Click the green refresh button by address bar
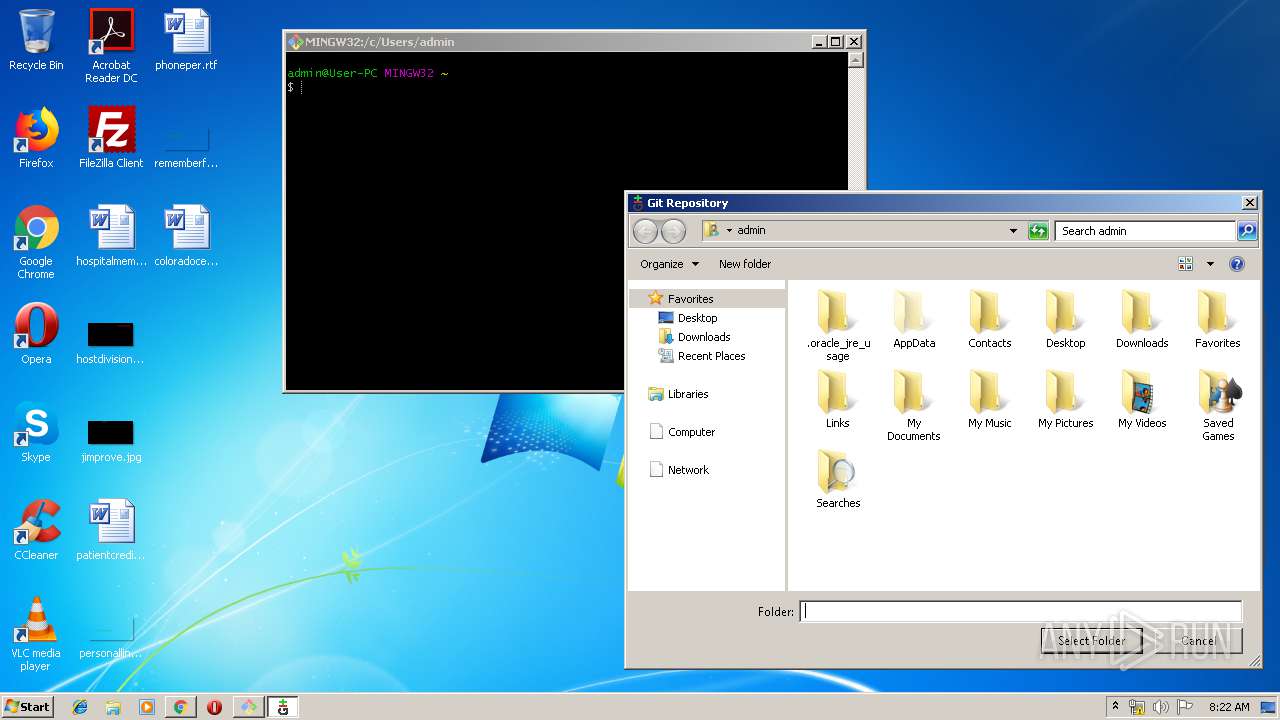The height and width of the screenshot is (720, 1280). pos(1038,231)
